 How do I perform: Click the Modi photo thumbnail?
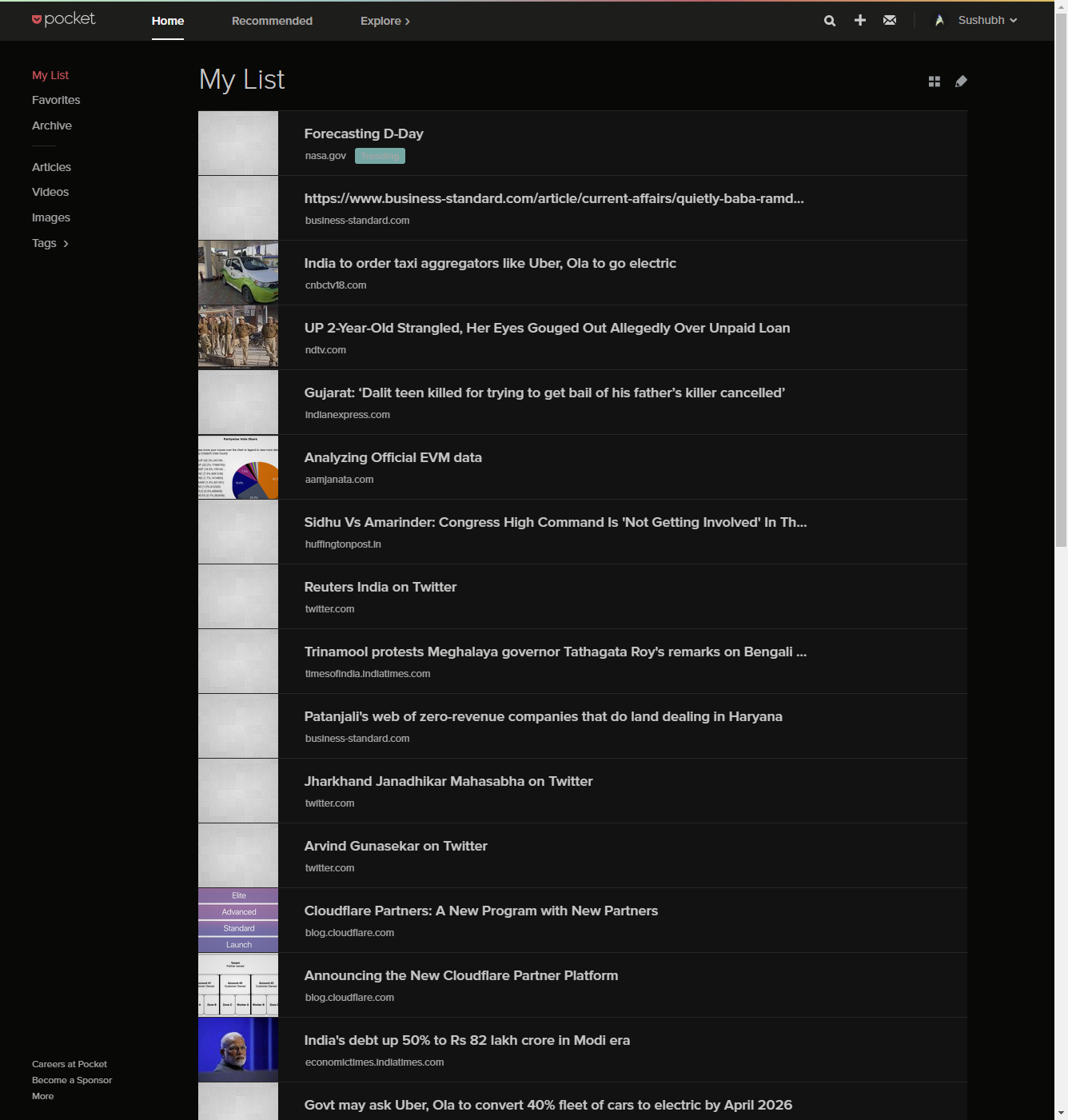[238, 1050]
